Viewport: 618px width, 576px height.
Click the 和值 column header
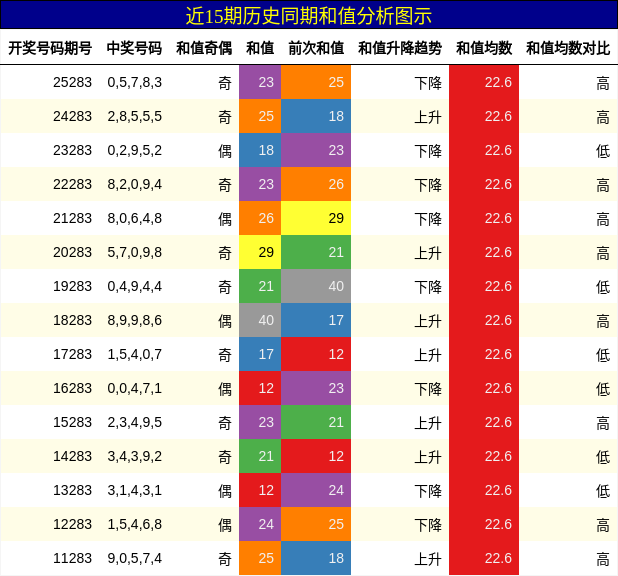click(x=260, y=48)
